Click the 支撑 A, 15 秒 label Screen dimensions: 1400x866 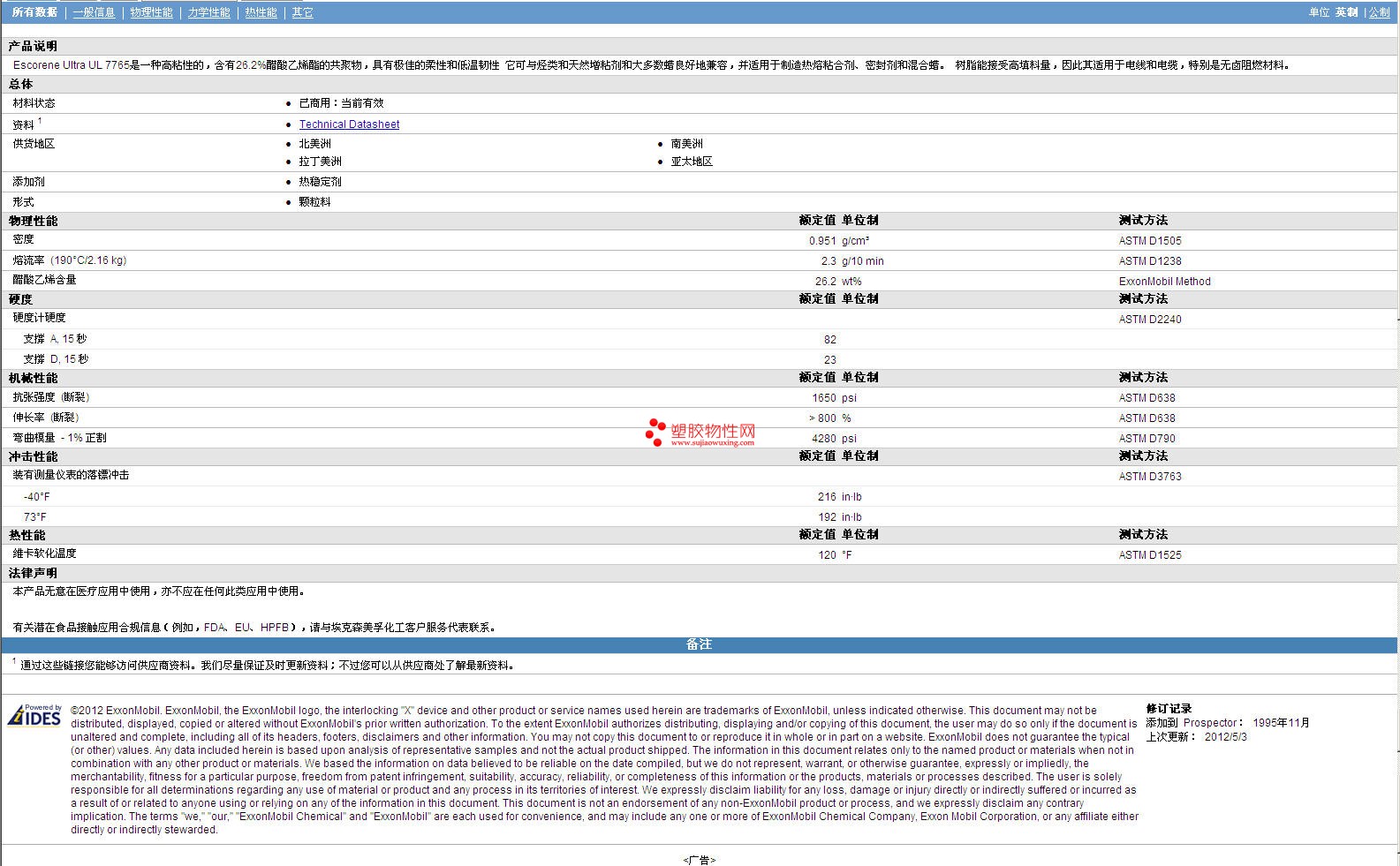click(x=55, y=339)
